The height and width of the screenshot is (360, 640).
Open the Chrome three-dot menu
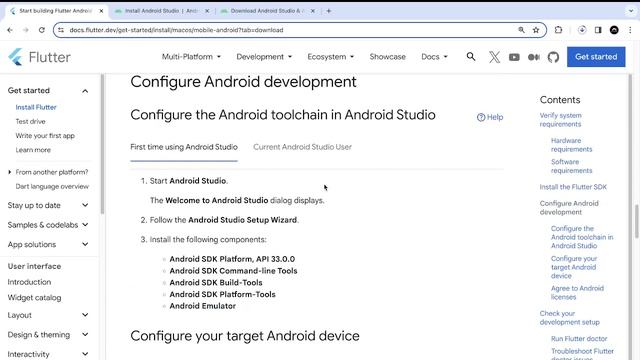(x=630, y=30)
